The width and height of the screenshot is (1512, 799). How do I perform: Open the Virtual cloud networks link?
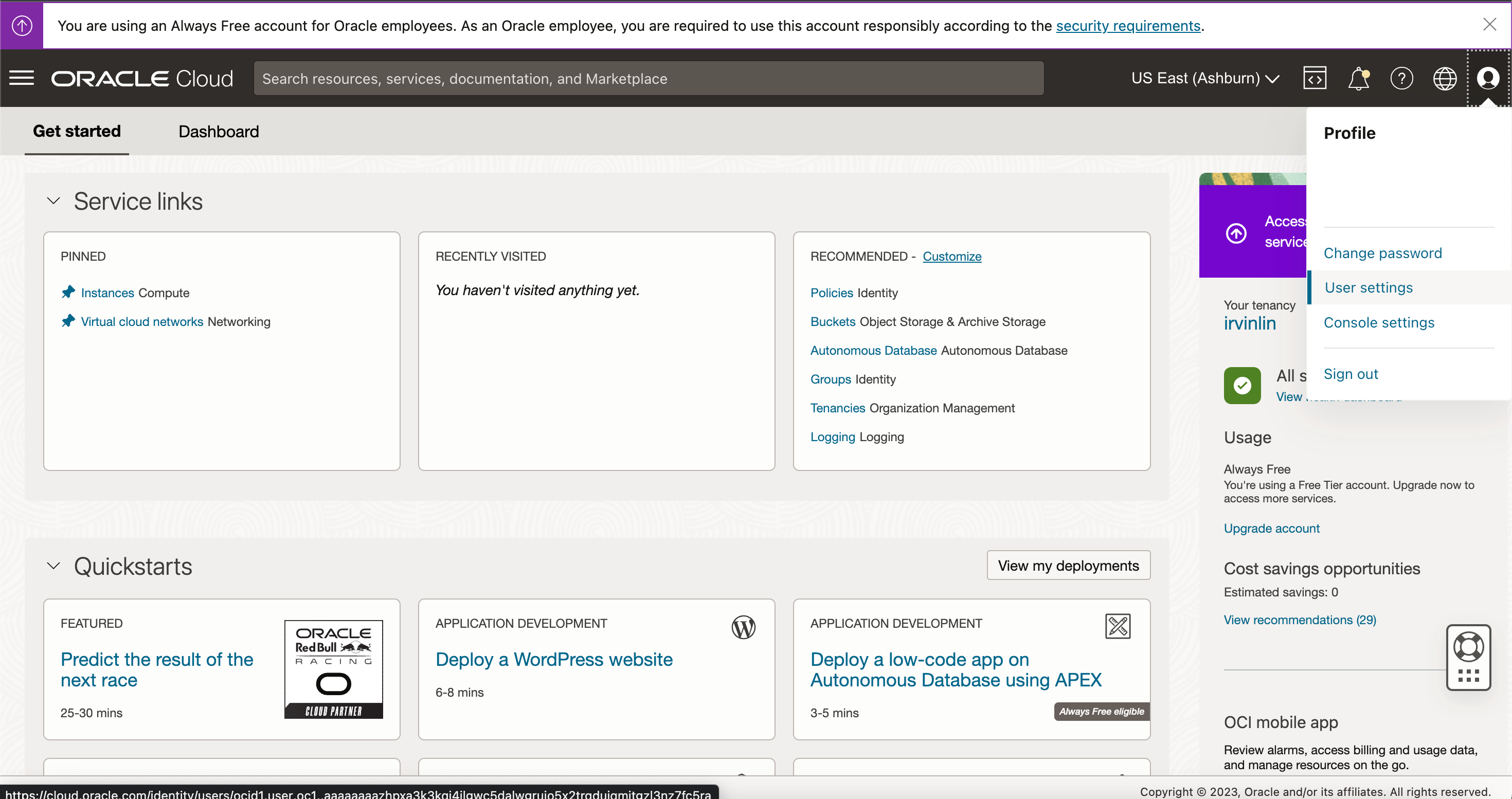pyautogui.click(x=142, y=321)
